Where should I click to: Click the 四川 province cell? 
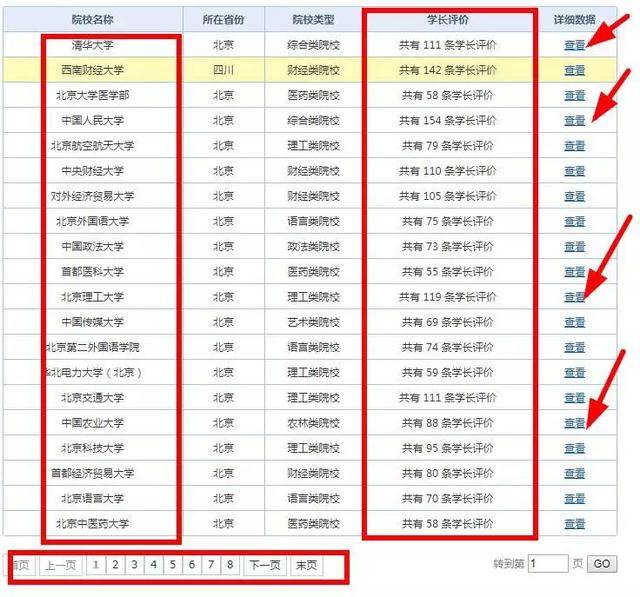[x=223, y=70]
